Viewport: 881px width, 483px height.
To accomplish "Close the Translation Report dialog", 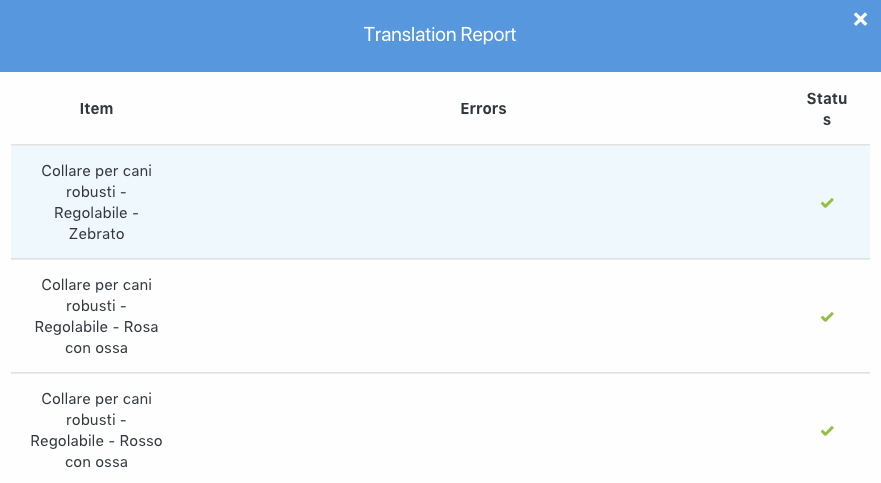I will click(x=860, y=19).
